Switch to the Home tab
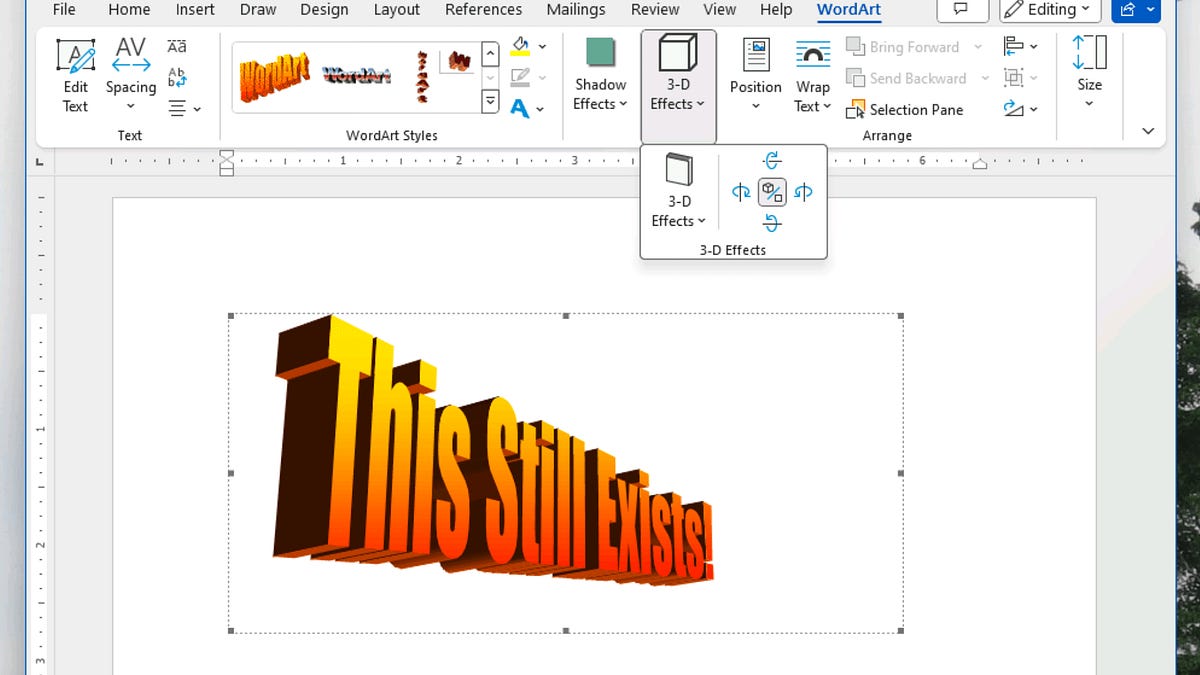 tap(129, 10)
